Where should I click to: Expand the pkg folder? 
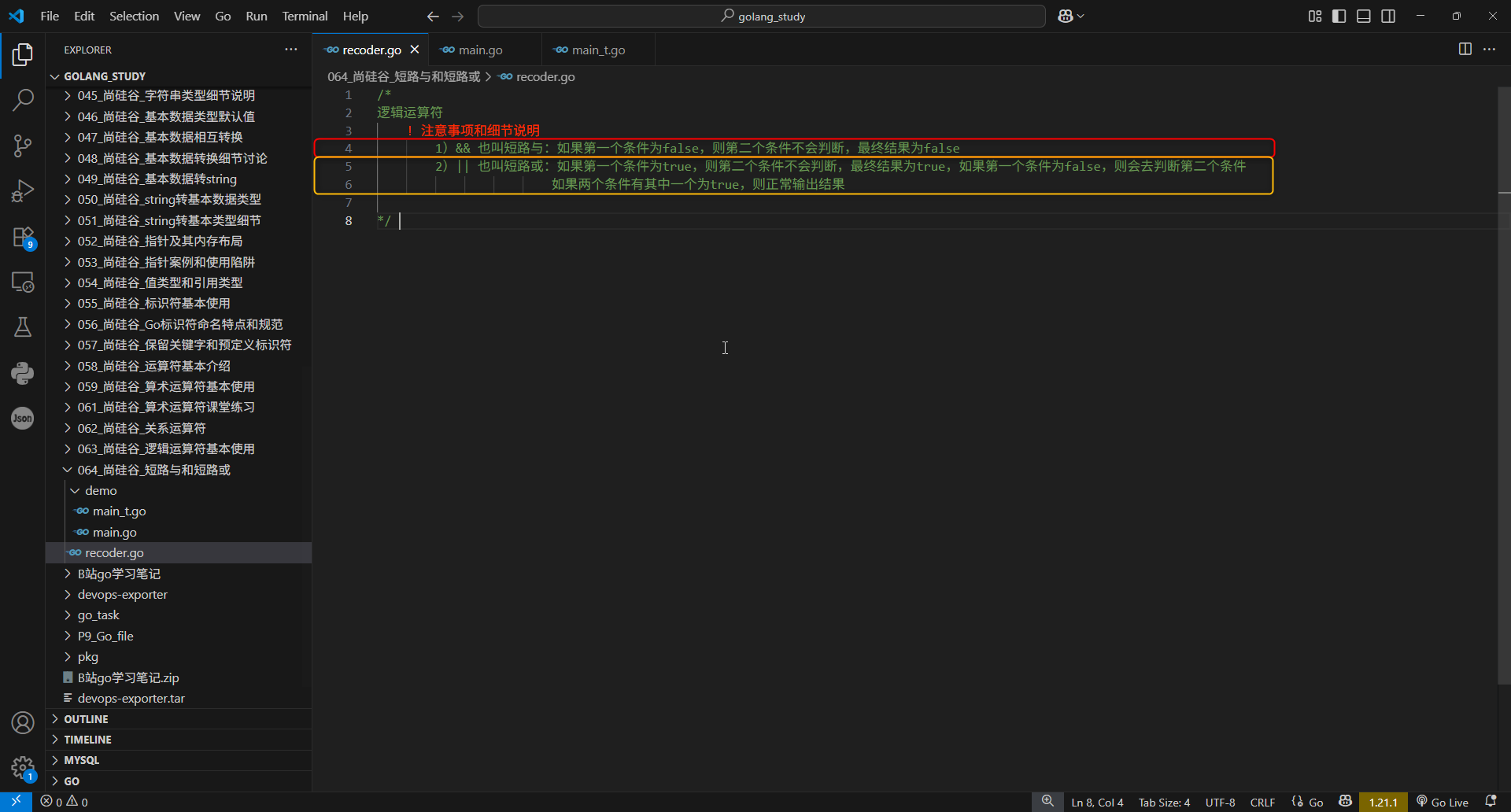tap(179, 656)
